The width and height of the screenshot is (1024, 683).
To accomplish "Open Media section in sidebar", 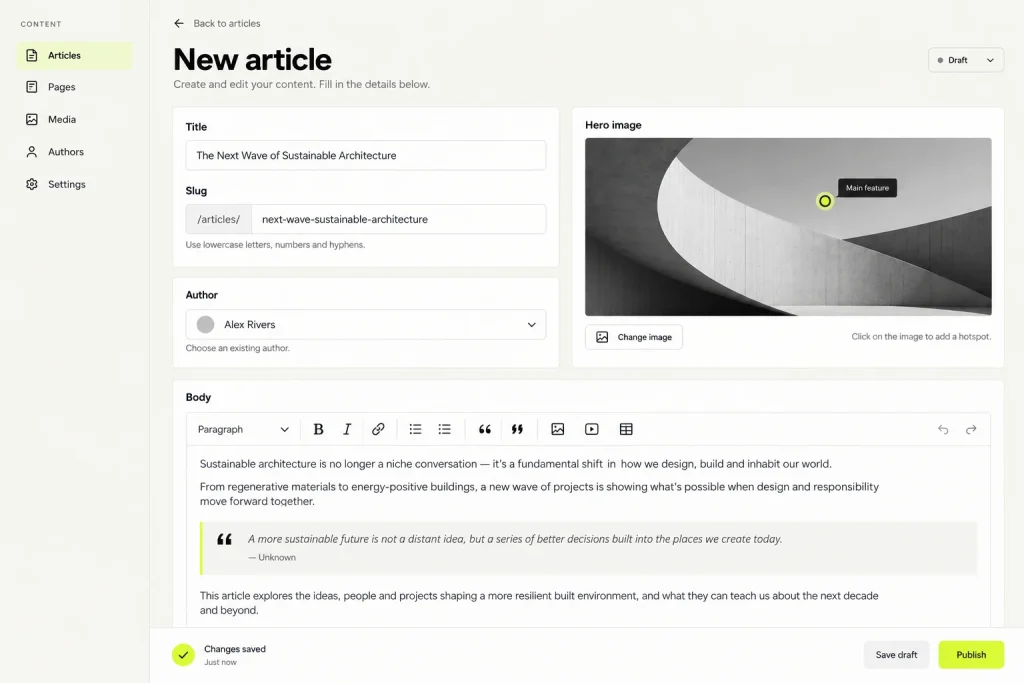I will point(74,119).
